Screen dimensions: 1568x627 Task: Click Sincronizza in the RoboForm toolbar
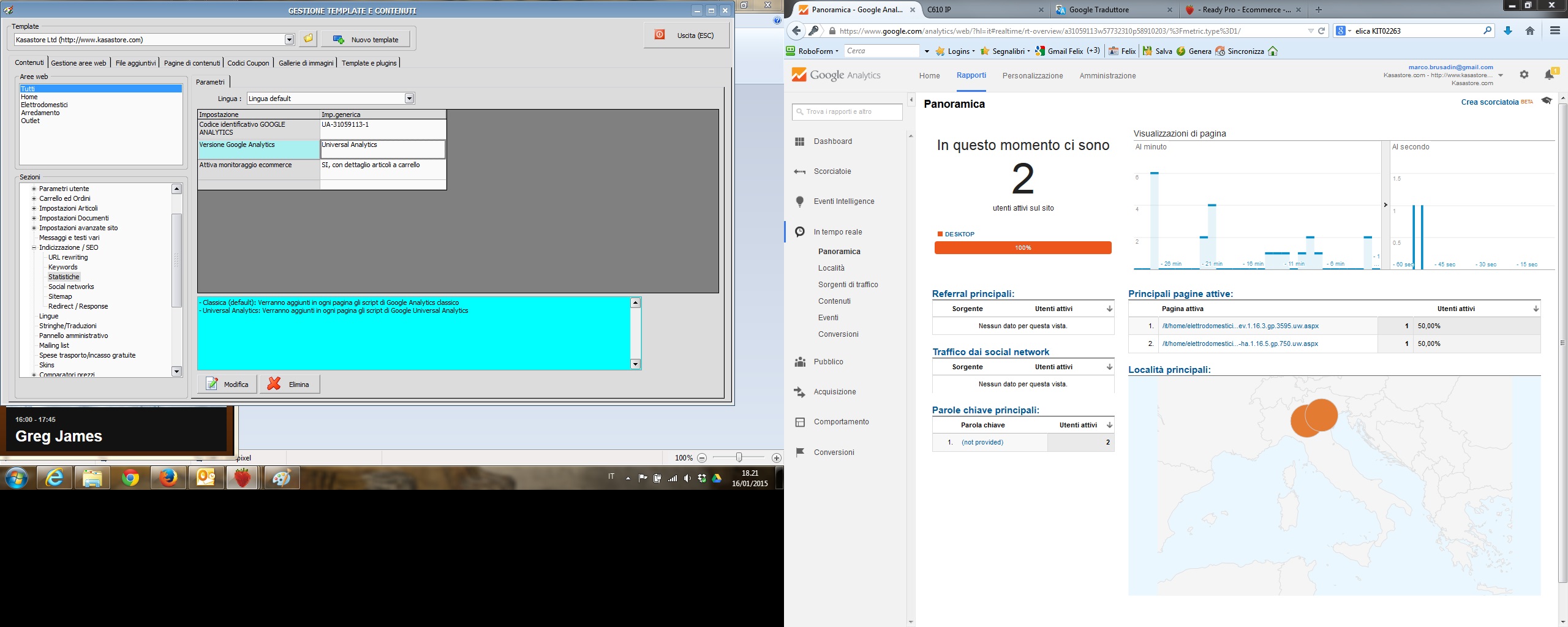pos(1240,51)
